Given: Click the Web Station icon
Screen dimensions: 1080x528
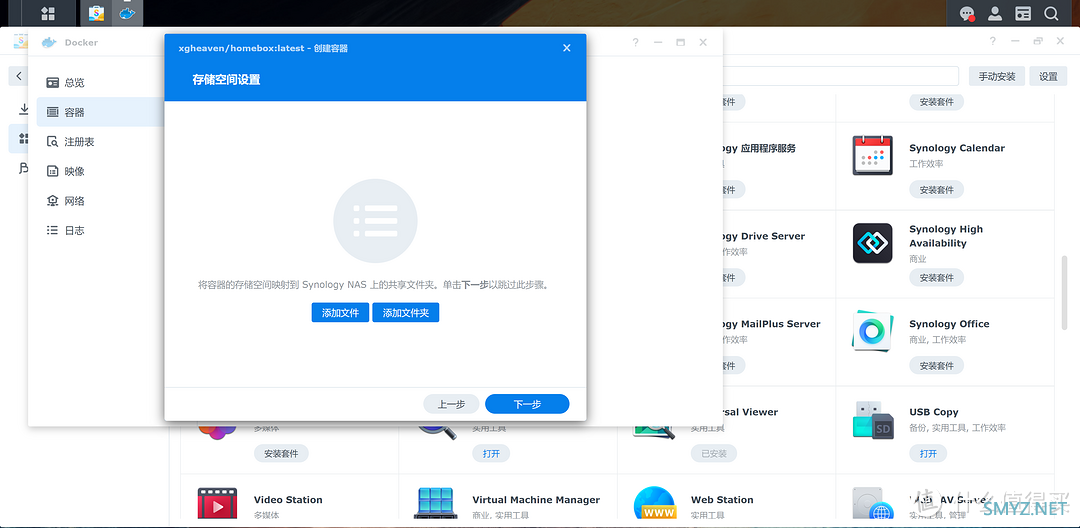Looking at the screenshot, I should click(x=654, y=505).
